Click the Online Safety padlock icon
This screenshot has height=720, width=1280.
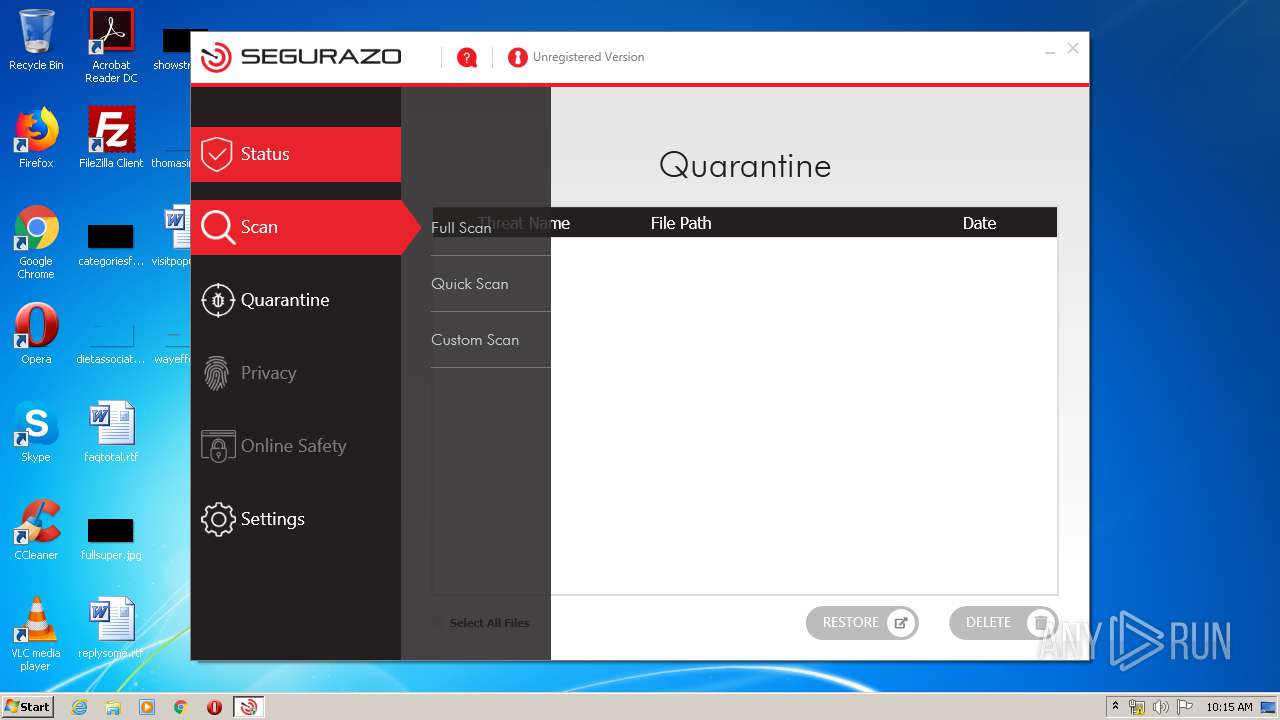[217, 446]
